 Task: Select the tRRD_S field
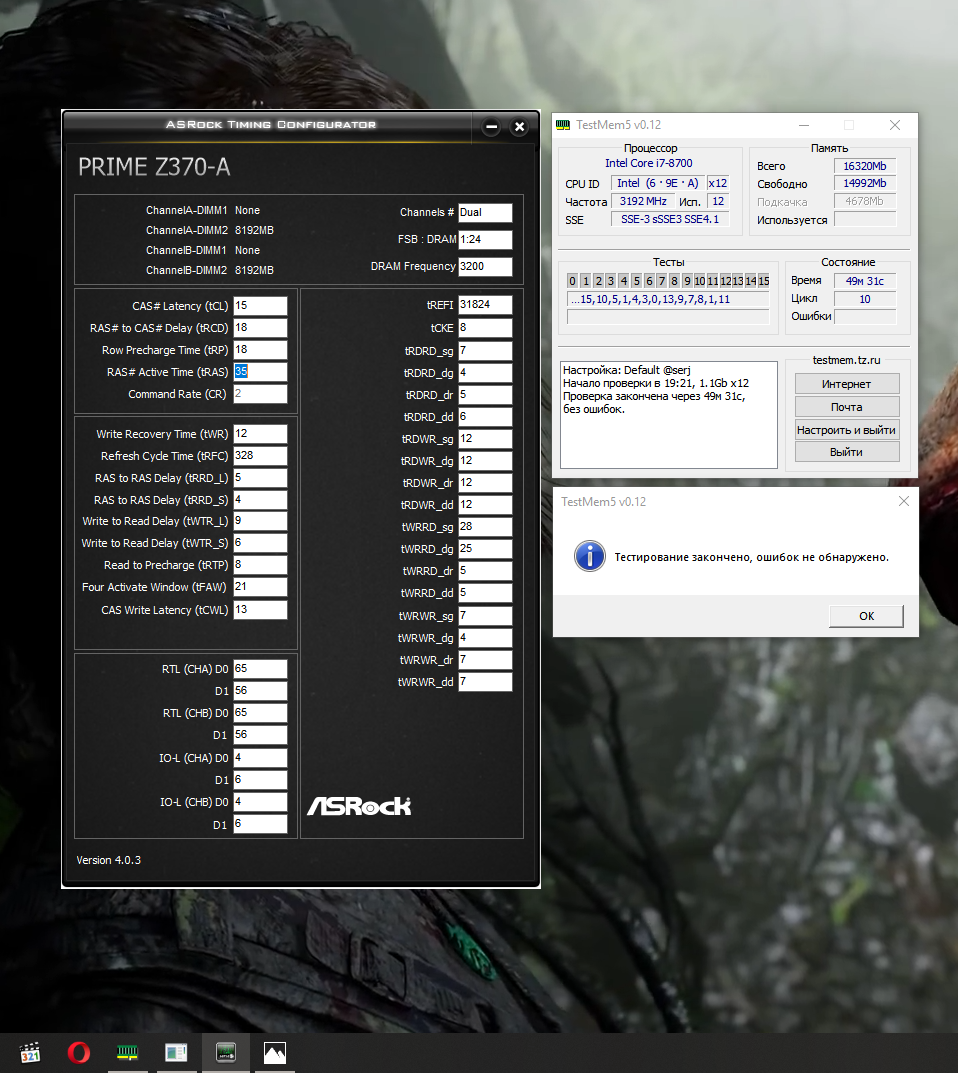click(x=260, y=500)
